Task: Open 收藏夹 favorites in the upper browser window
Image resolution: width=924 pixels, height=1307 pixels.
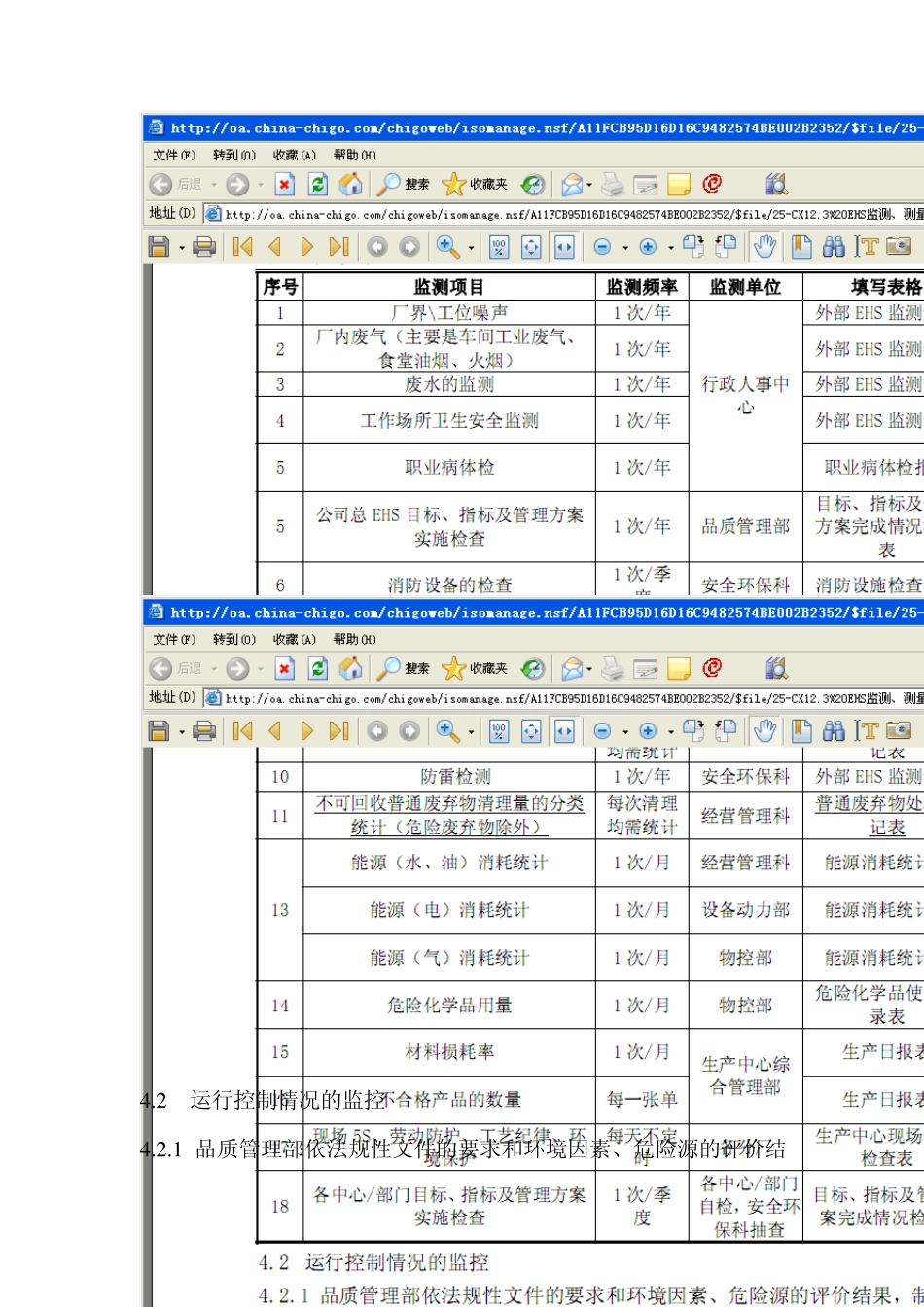Action: (475, 184)
